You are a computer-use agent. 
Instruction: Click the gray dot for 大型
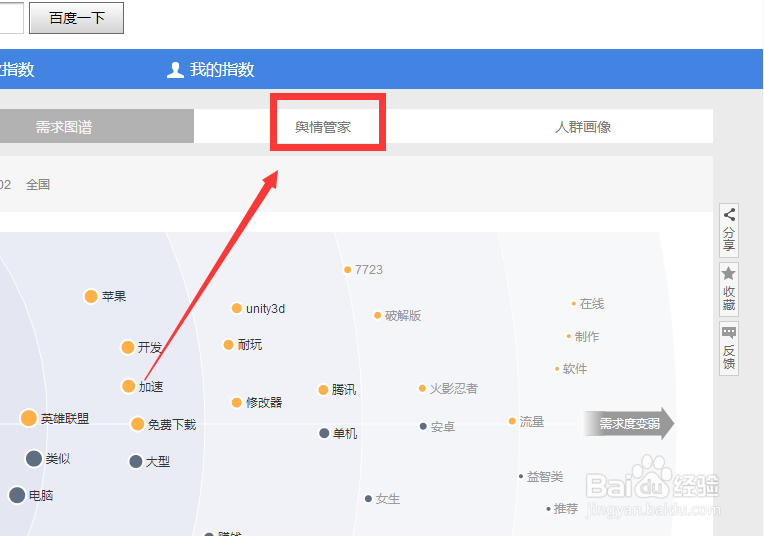(x=135, y=461)
